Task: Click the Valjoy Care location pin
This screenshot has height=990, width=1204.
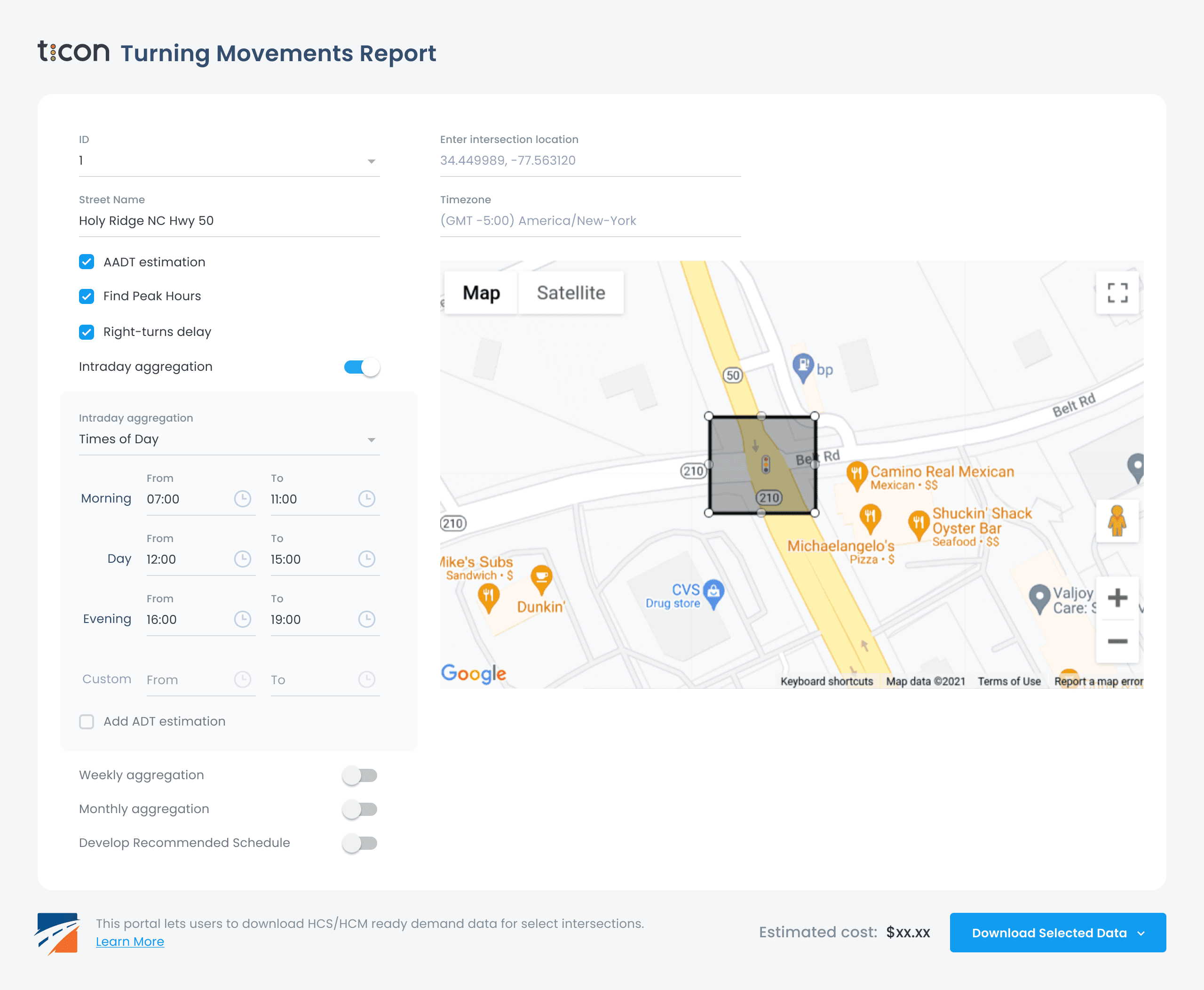Action: [1039, 599]
